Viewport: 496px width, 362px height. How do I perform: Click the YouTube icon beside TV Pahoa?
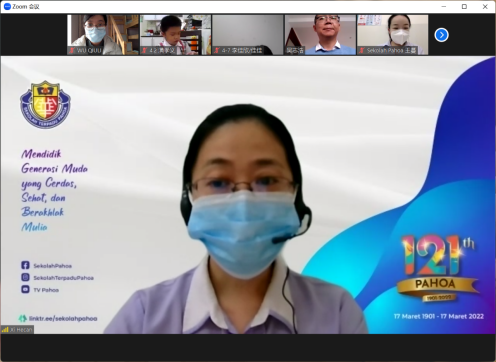[25, 289]
